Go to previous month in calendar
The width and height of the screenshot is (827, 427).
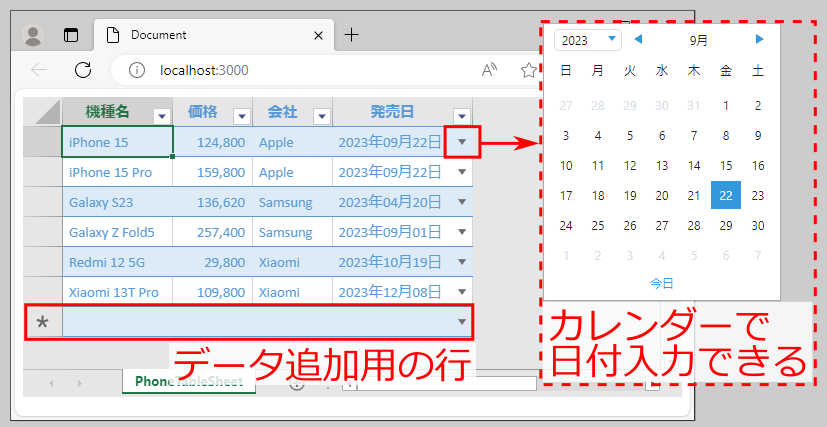pos(638,39)
